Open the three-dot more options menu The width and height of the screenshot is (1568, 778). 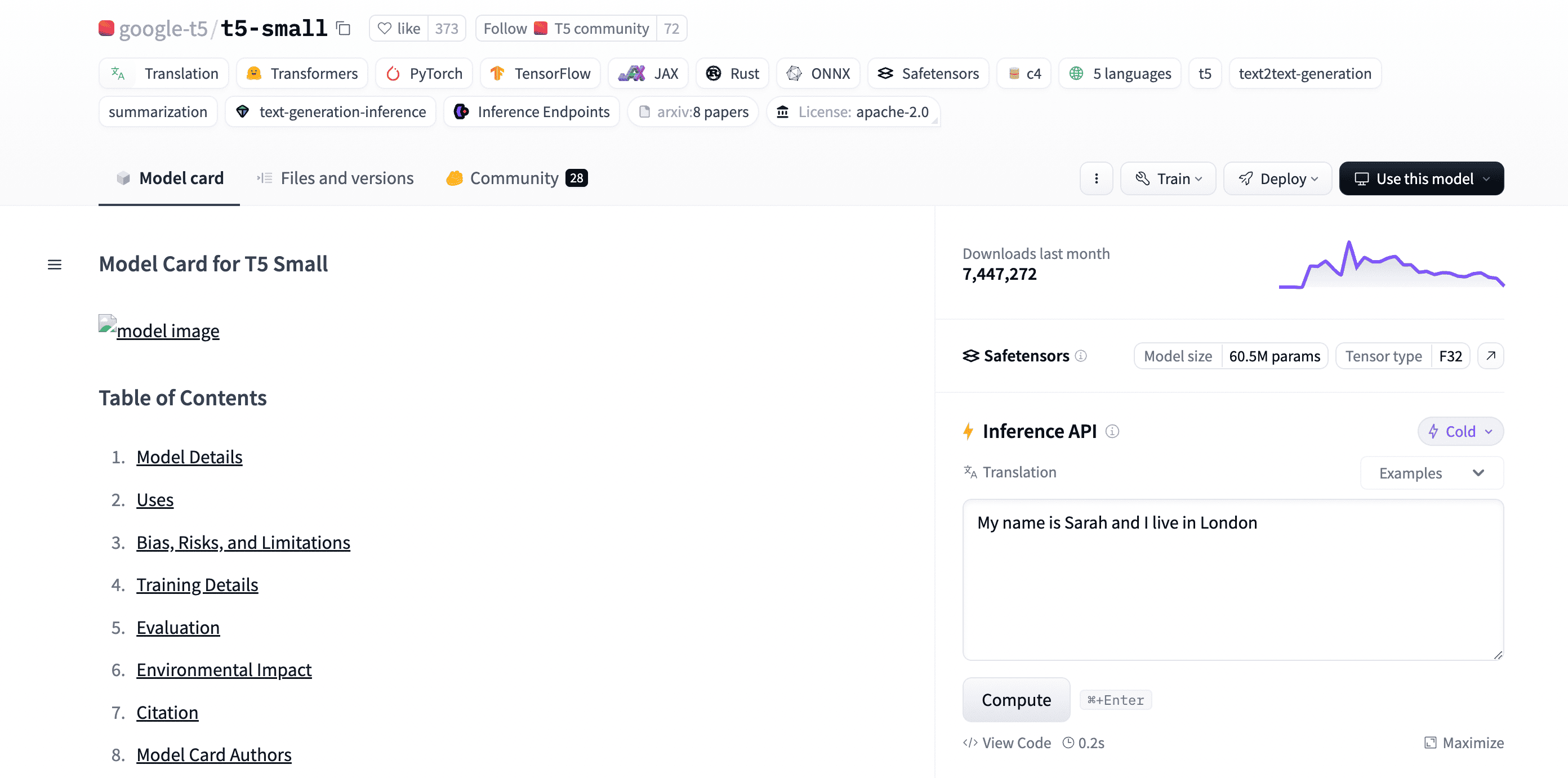point(1095,178)
